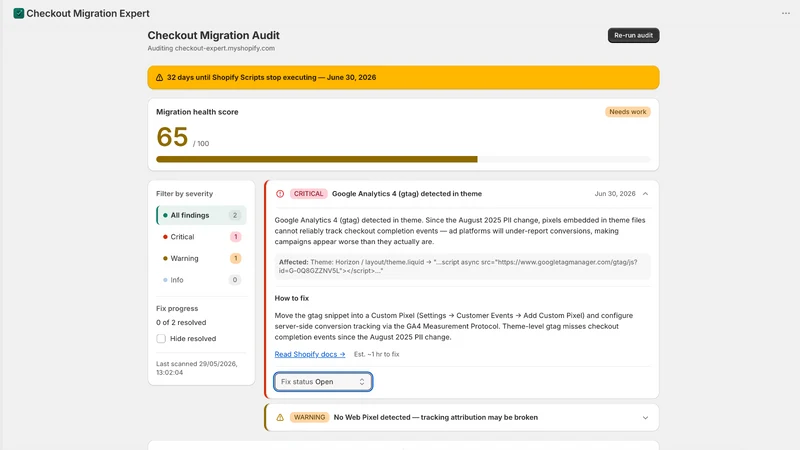
Task: Select the All findings filter
Action: point(201,215)
